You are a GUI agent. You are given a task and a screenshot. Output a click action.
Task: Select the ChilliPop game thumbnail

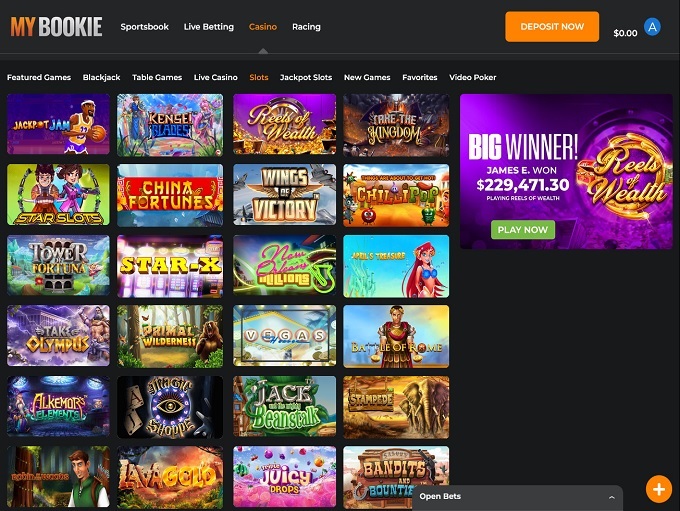[x=396, y=195]
